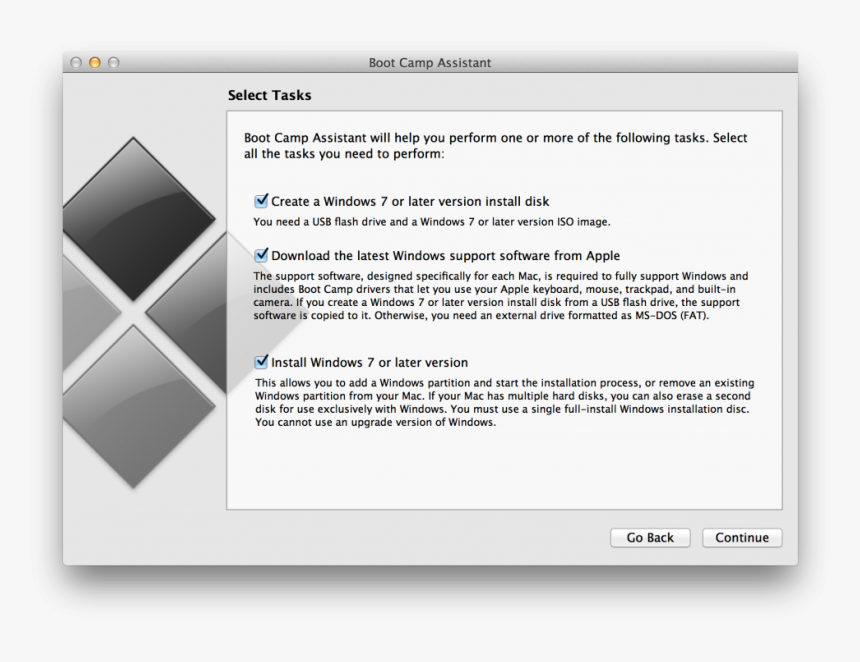Toggle Install Windows 7 or later version checkbox
Viewport: 860px width, 662px height.
point(261,362)
